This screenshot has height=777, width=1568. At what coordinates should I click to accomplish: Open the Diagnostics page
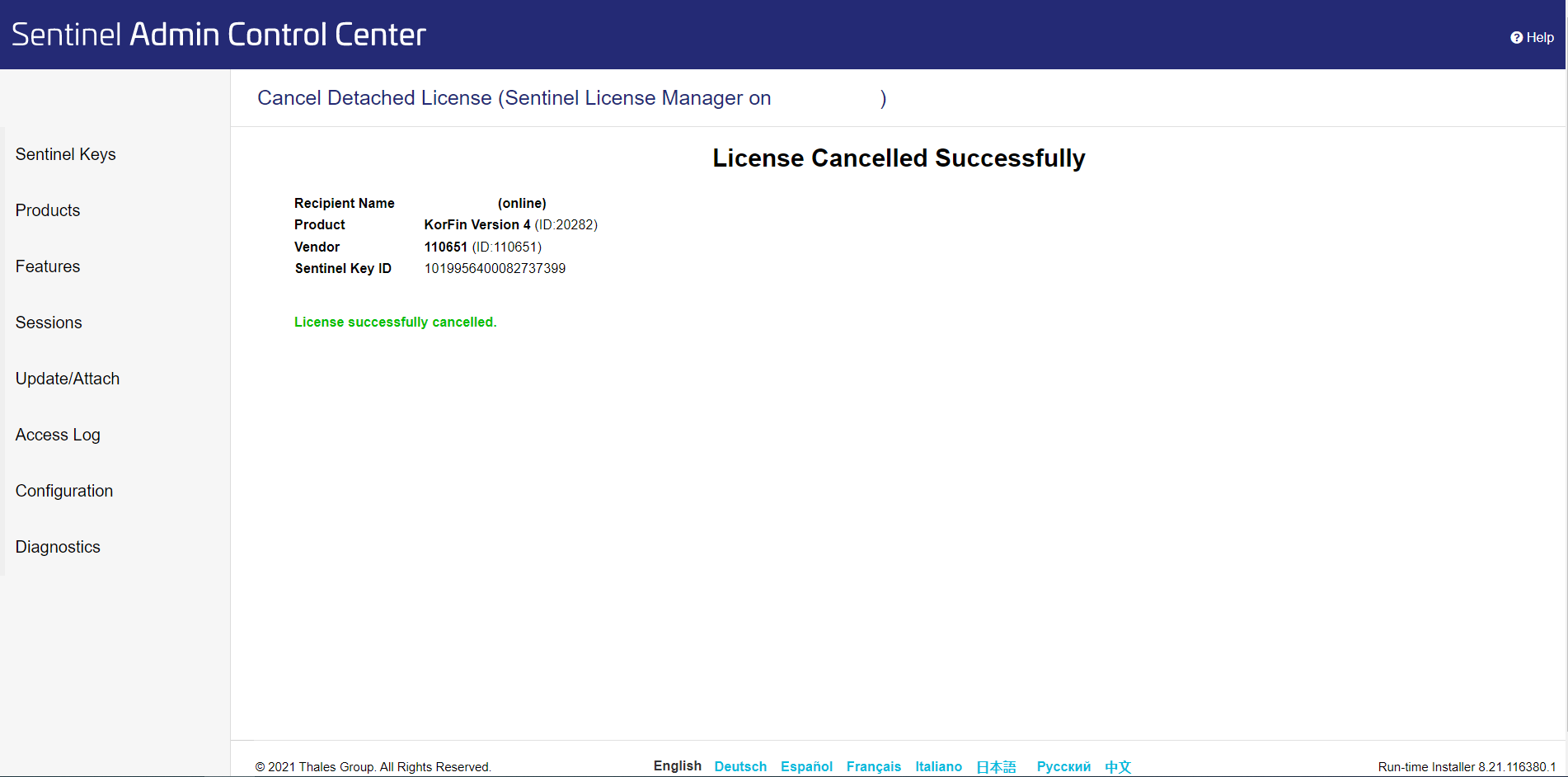tap(58, 547)
